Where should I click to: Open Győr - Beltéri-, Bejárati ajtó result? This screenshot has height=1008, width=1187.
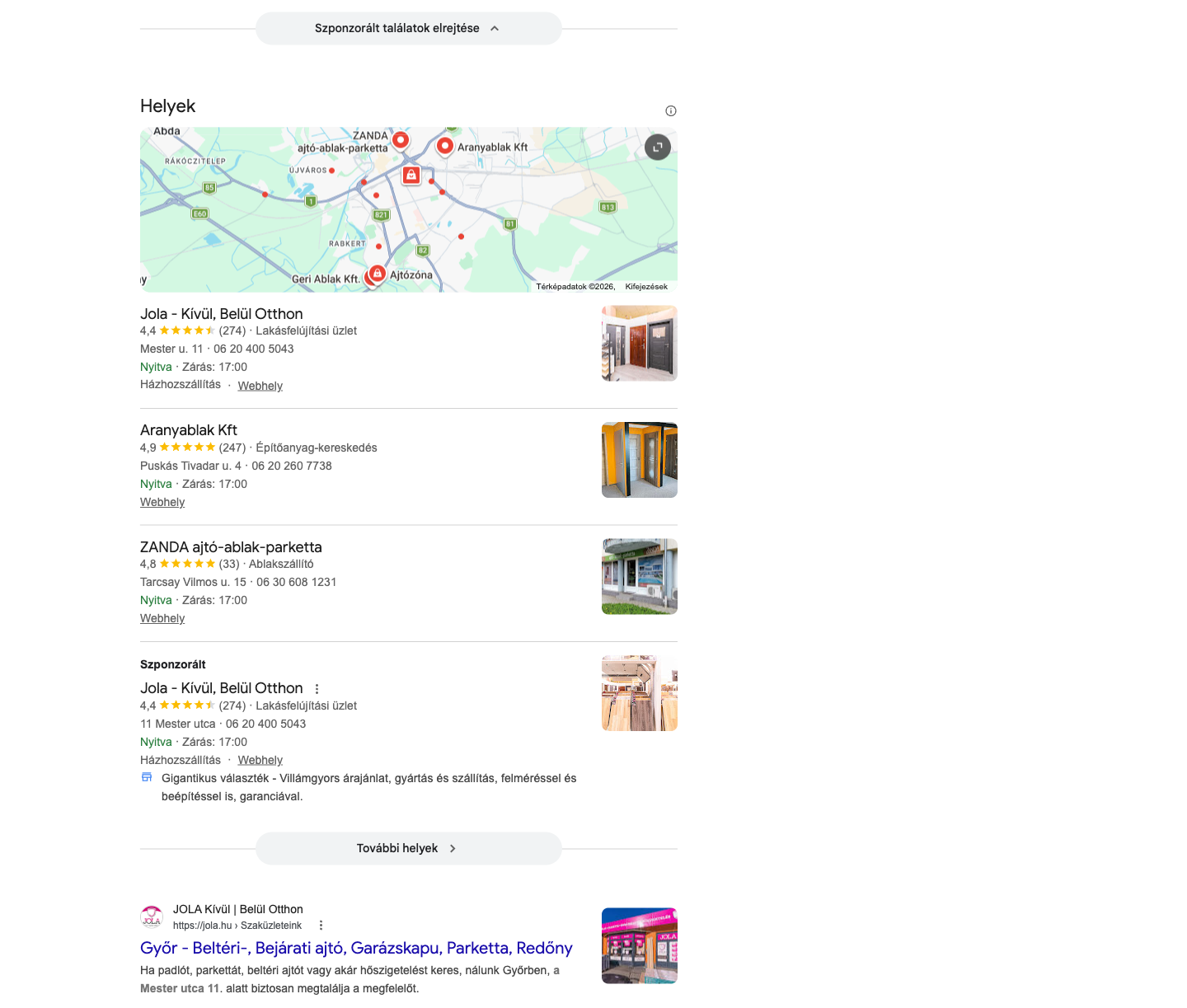(x=356, y=948)
